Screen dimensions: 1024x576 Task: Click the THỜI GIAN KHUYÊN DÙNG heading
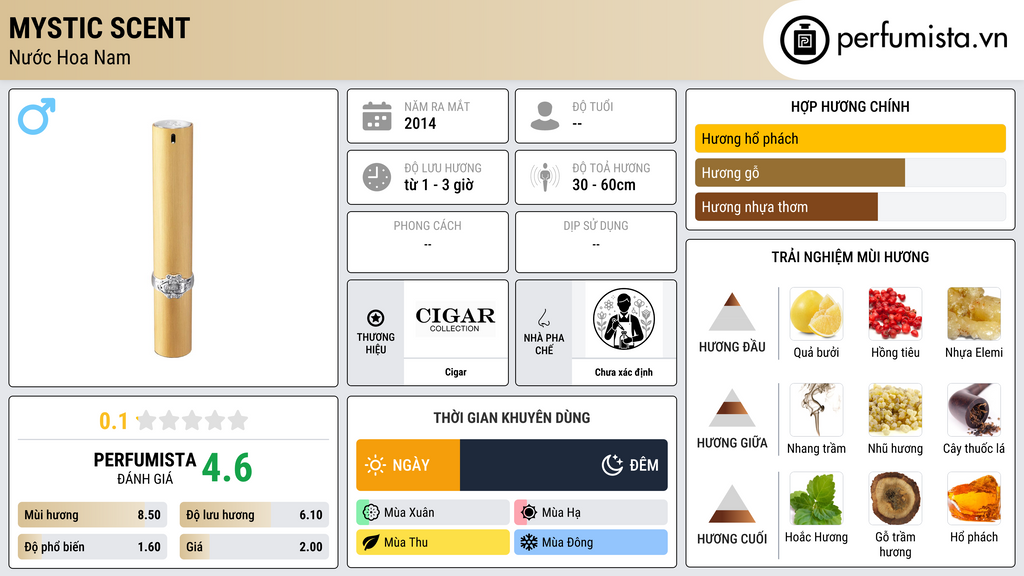(512, 417)
